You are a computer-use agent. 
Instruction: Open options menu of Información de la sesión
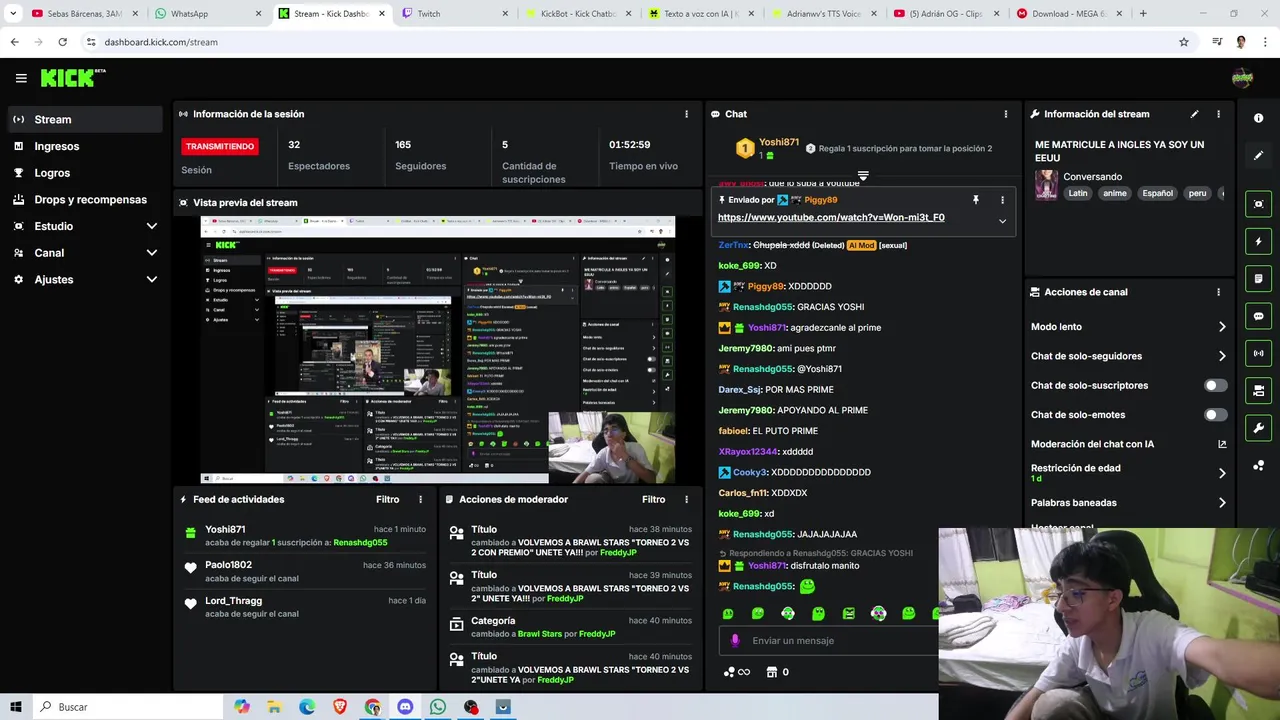686,114
